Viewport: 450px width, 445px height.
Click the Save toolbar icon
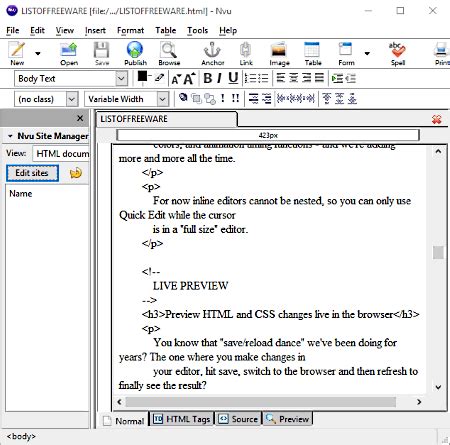102,53
